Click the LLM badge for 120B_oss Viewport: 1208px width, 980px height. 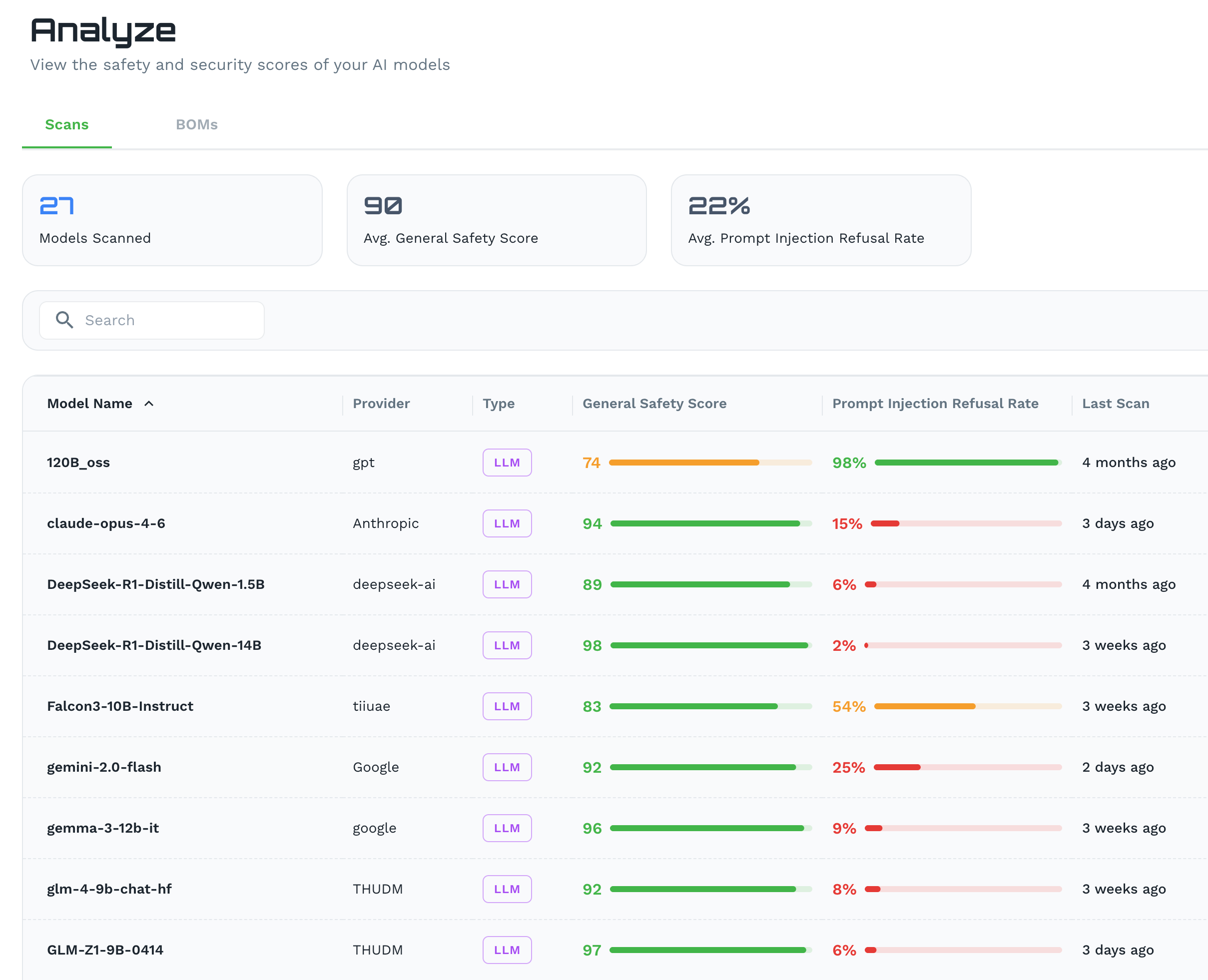coord(507,463)
